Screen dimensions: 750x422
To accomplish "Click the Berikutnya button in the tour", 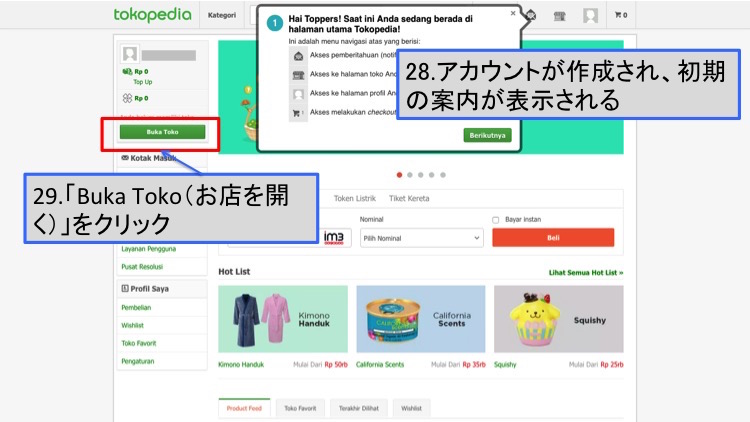I will tap(487, 135).
